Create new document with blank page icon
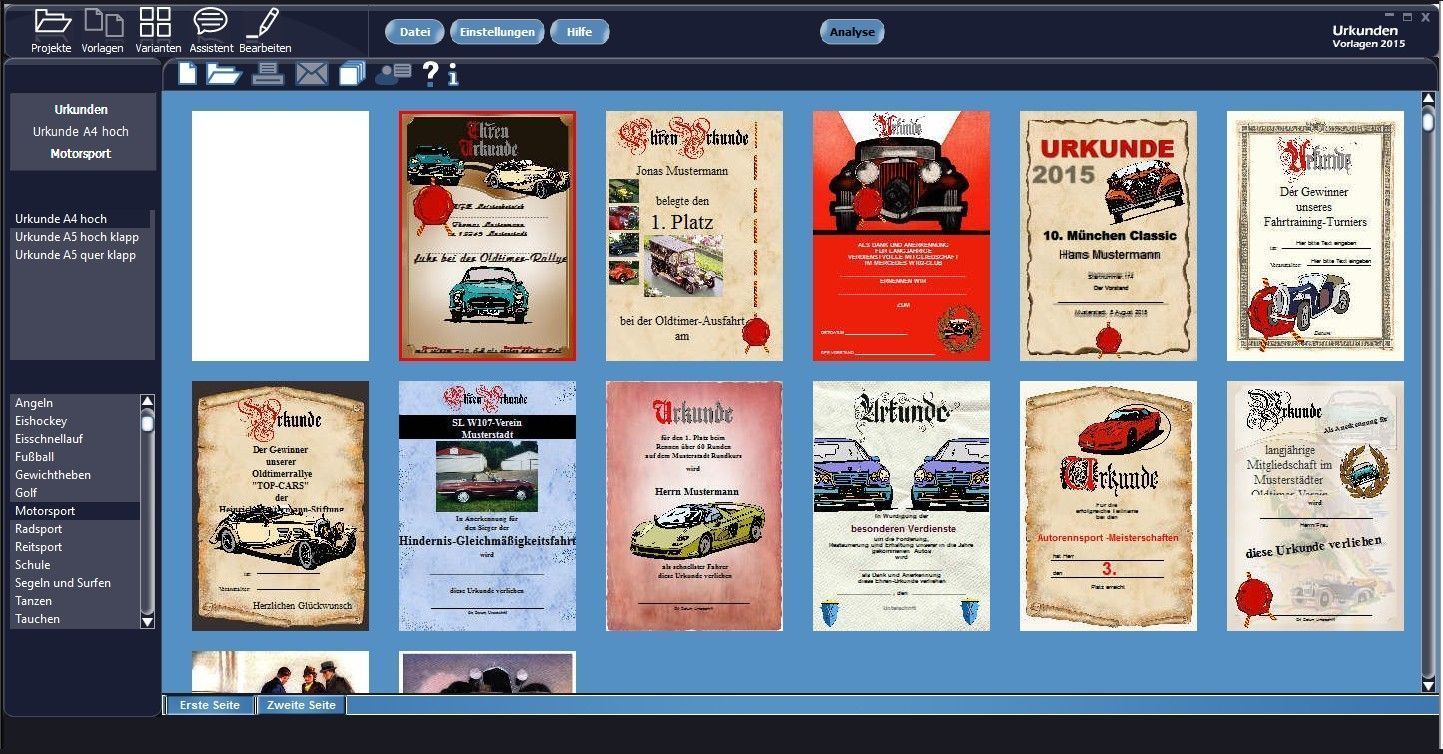Screen dimensions: 1443x754 188,73
